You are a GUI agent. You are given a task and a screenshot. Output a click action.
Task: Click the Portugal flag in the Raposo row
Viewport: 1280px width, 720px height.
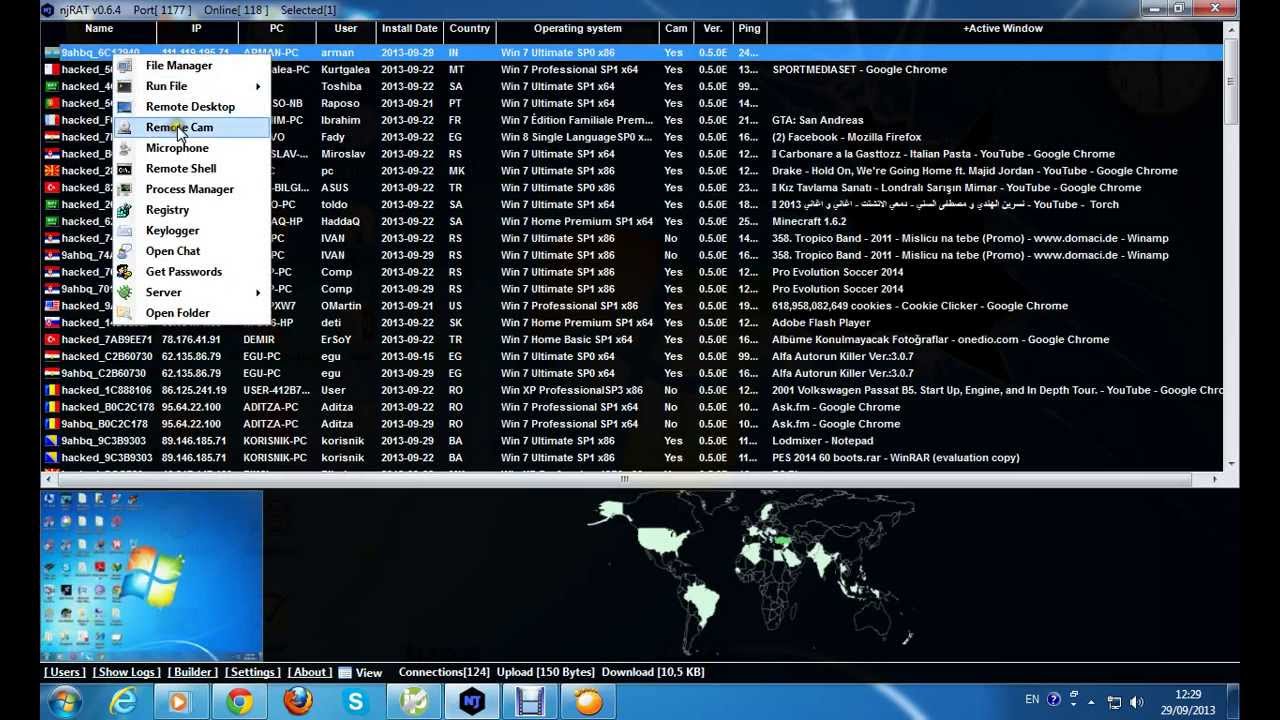point(52,103)
